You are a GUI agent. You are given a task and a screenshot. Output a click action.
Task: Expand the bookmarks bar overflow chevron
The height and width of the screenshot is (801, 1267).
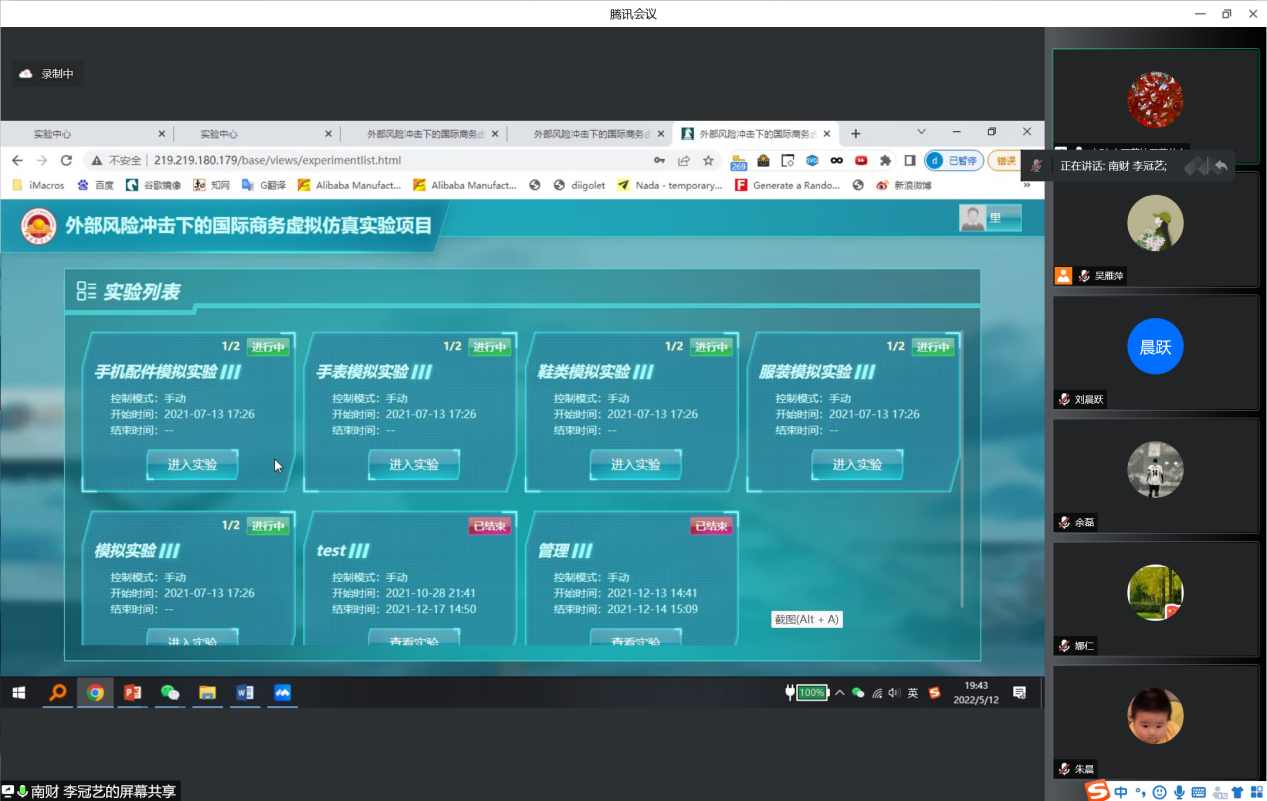(1026, 185)
